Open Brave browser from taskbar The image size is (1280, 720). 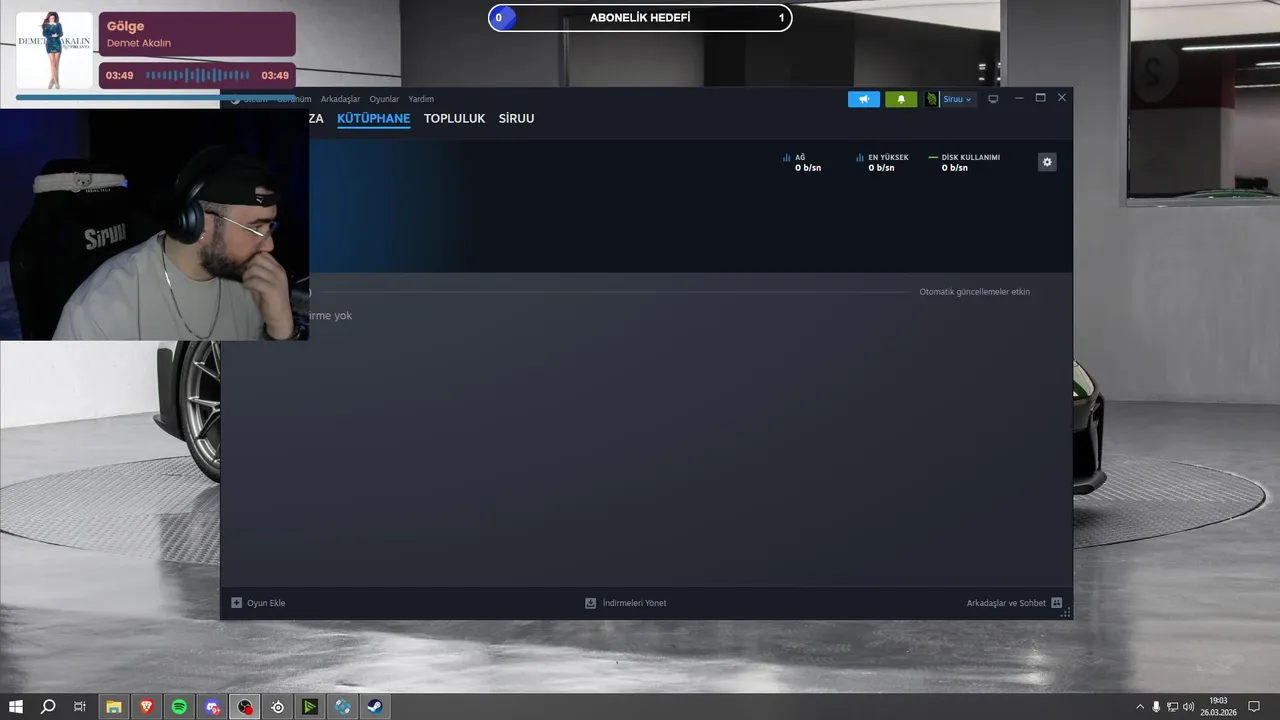pos(147,707)
